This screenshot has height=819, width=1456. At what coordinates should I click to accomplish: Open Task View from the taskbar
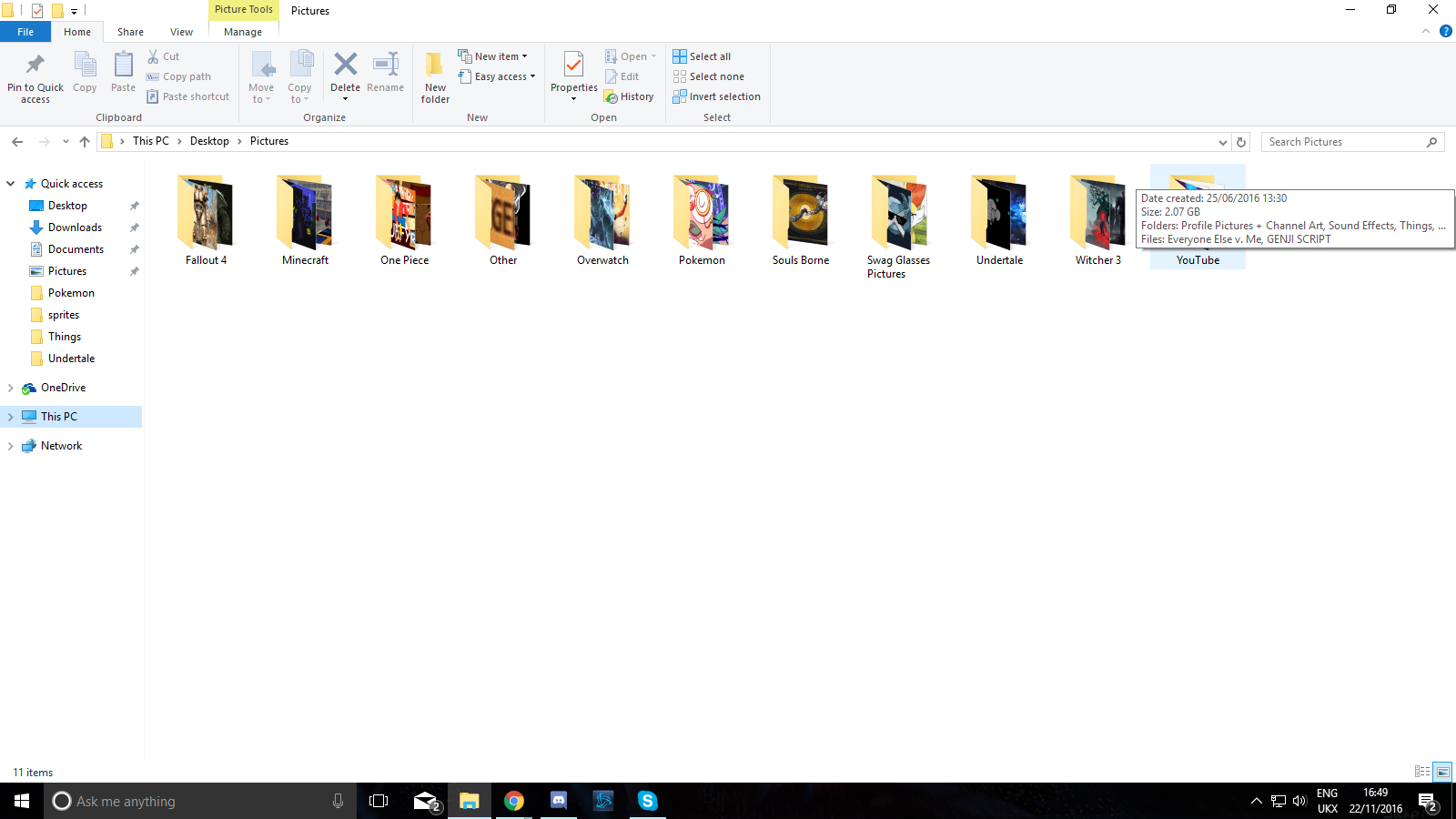pos(379,801)
